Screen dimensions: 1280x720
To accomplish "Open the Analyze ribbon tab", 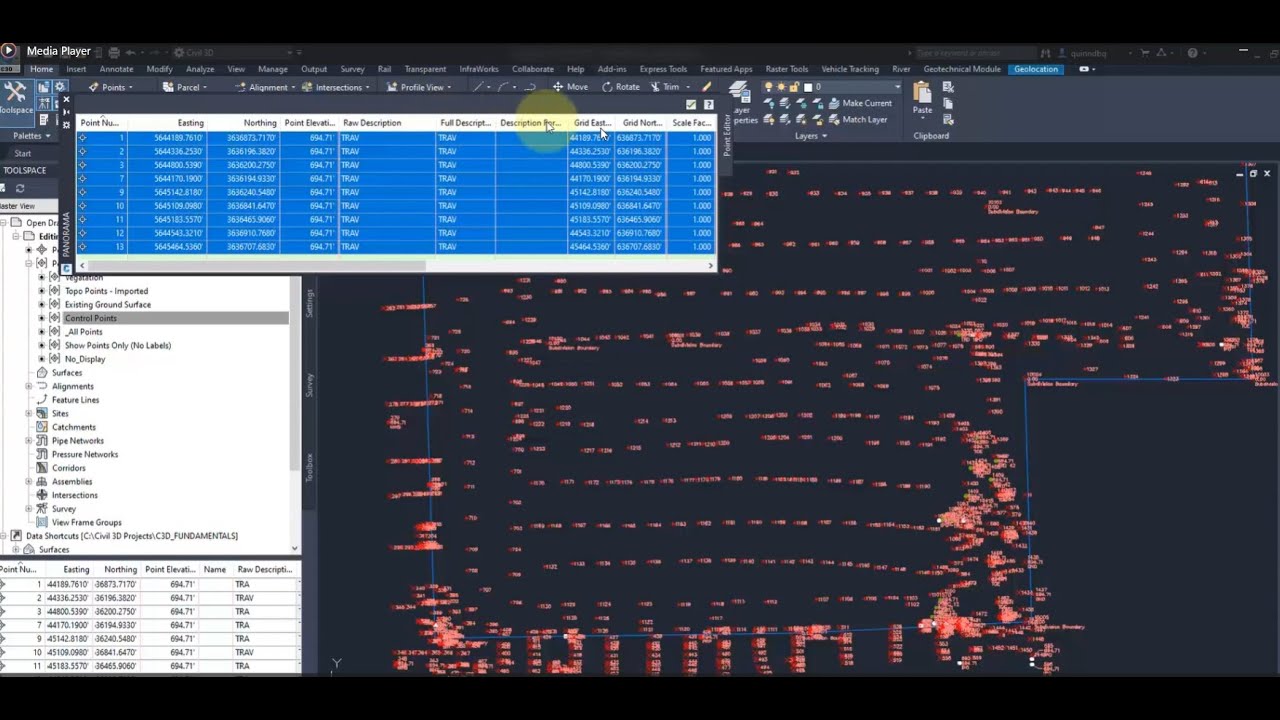I will pos(200,69).
